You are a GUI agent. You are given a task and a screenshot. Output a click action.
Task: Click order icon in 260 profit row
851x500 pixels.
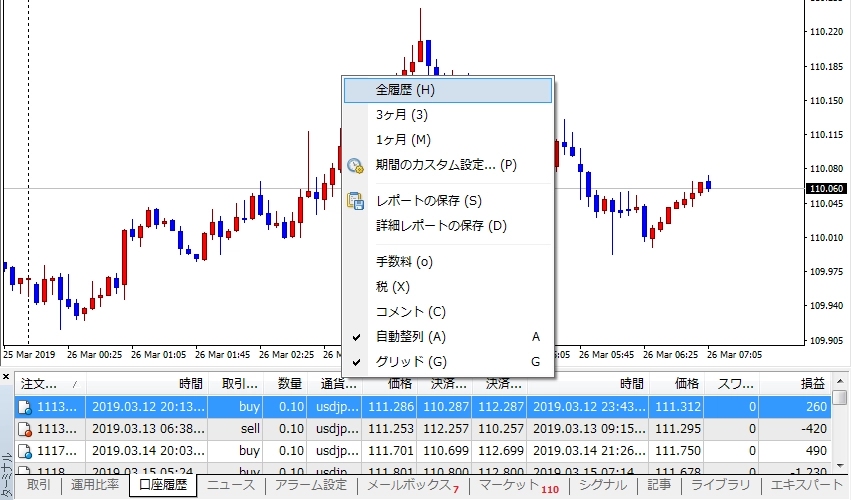coord(25,407)
